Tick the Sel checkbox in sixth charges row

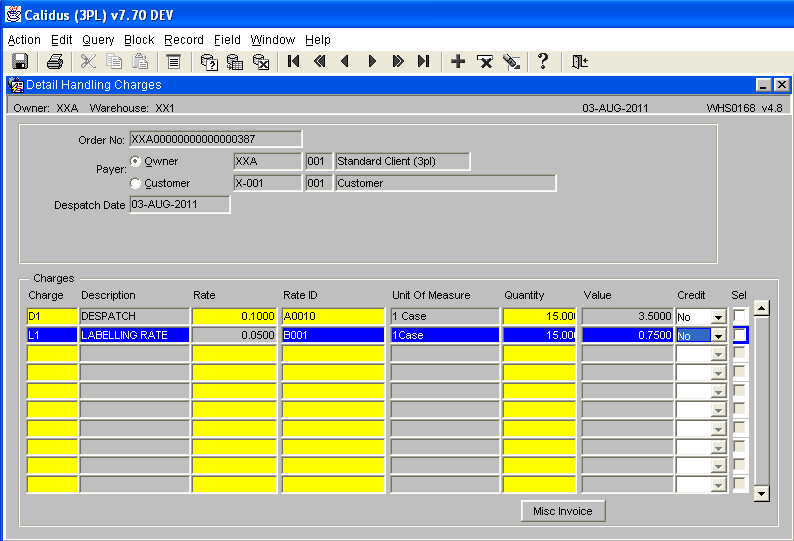coord(739,409)
